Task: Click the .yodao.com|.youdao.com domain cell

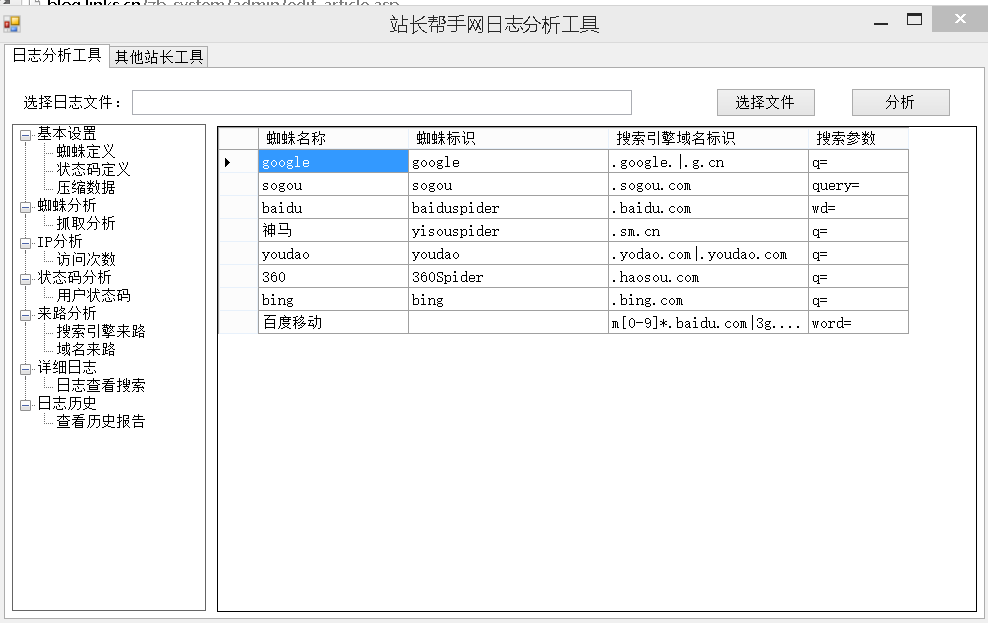Action: pyautogui.click(x=708, y=254)
